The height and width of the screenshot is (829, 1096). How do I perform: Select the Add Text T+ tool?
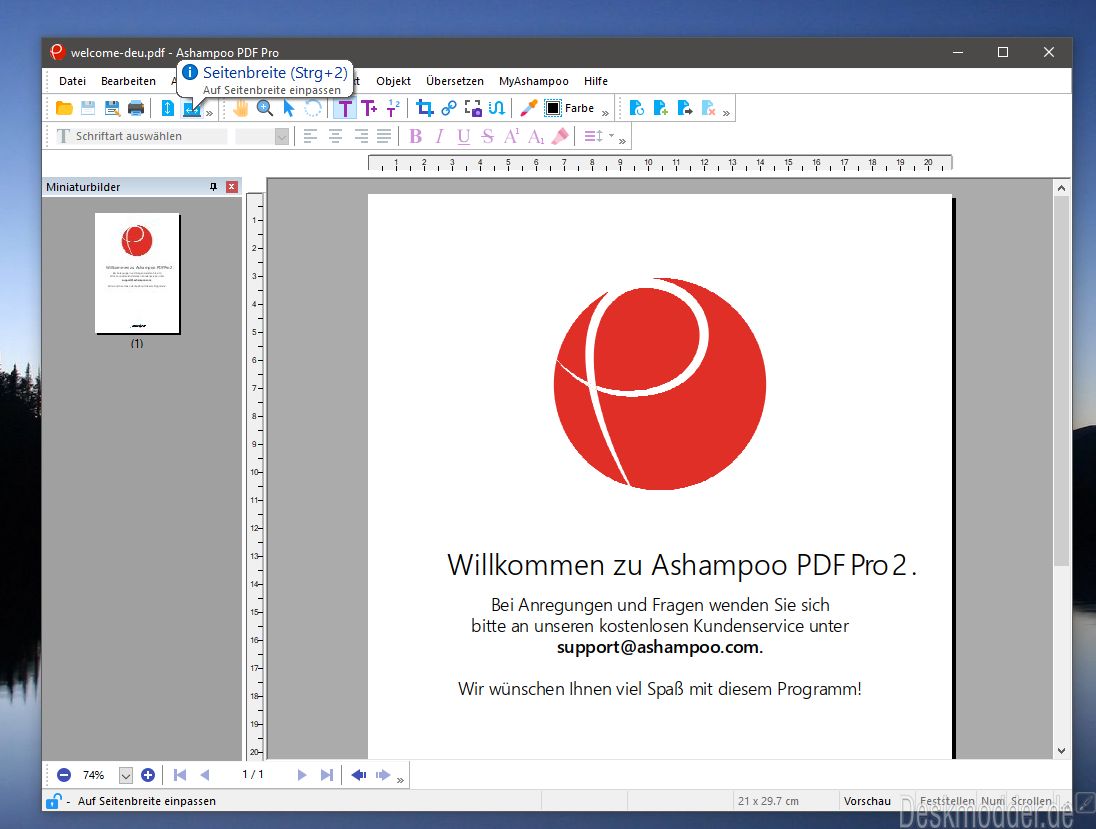pos(368,108)
